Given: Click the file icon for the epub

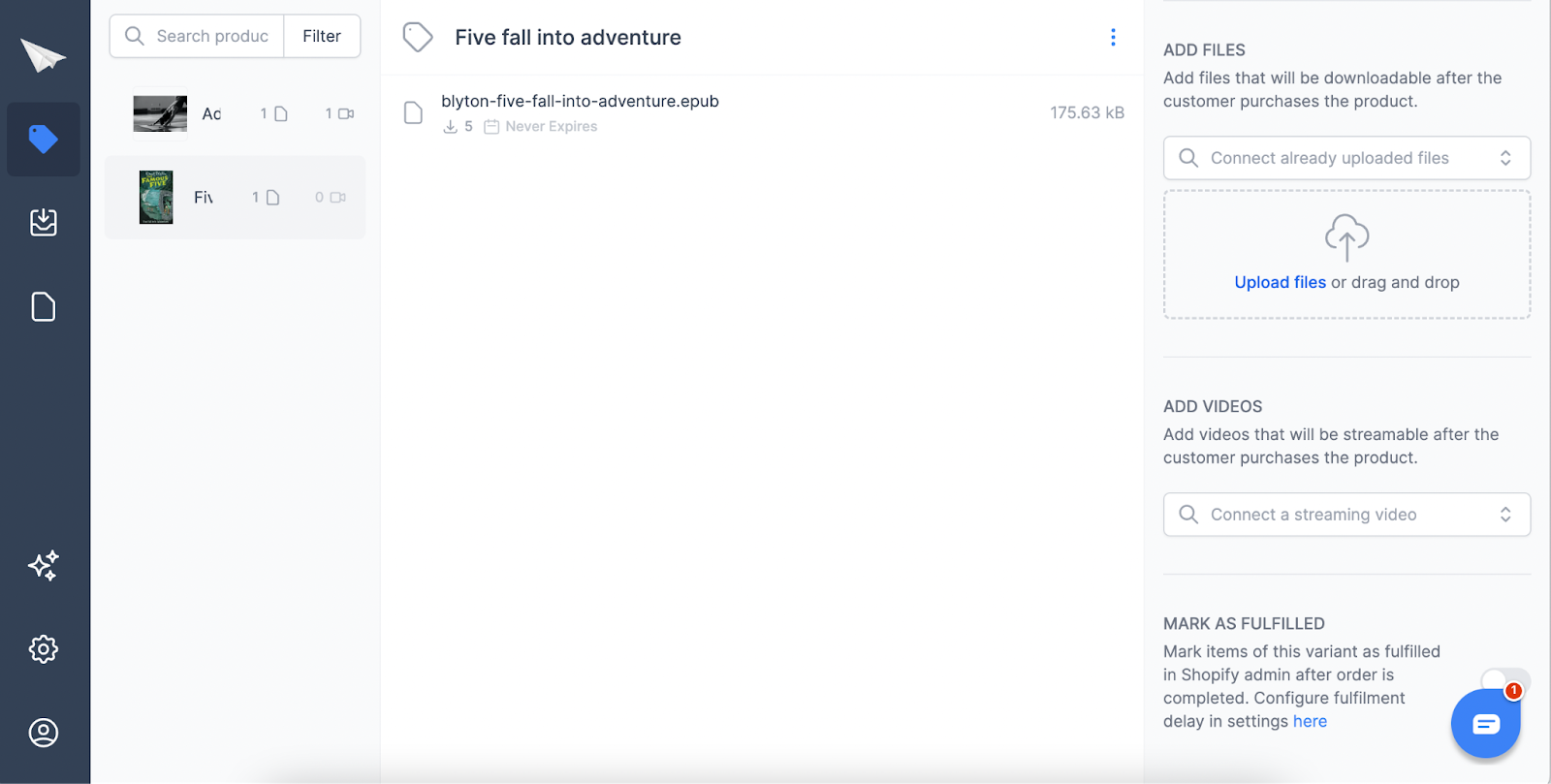Looking at the screenshot, I should point(414,112).
